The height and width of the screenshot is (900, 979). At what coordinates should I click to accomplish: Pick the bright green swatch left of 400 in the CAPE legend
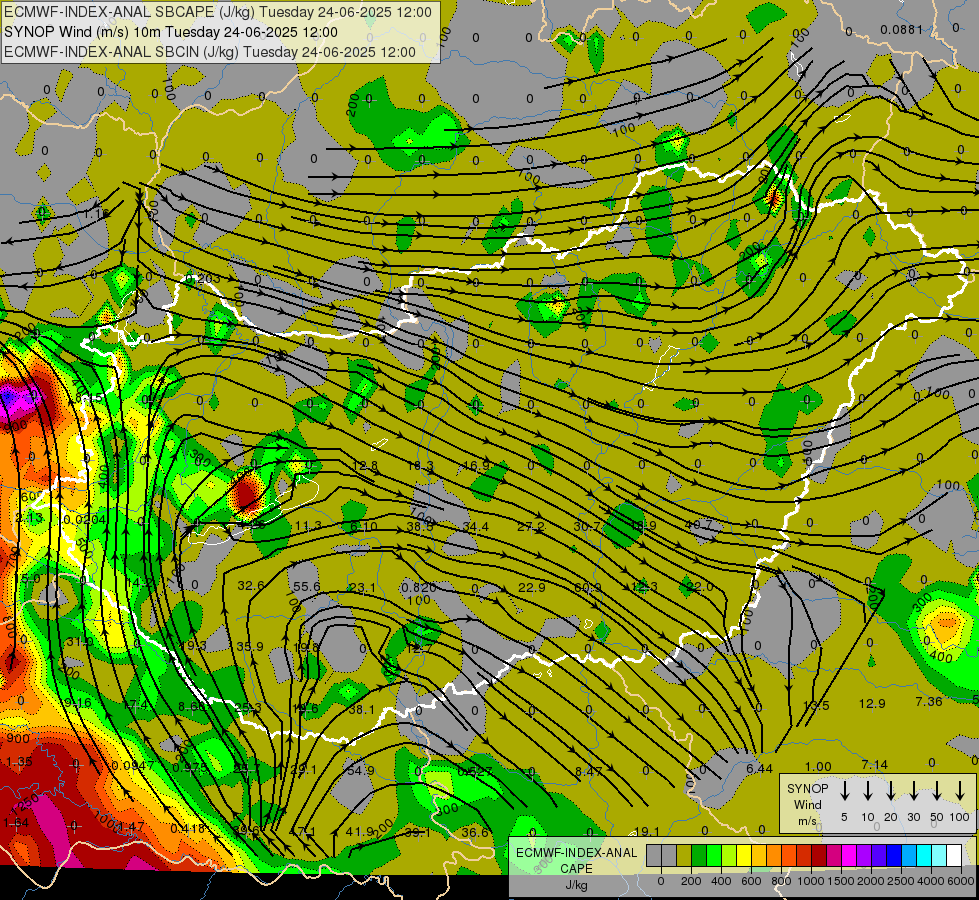click(x=714, y=856)
